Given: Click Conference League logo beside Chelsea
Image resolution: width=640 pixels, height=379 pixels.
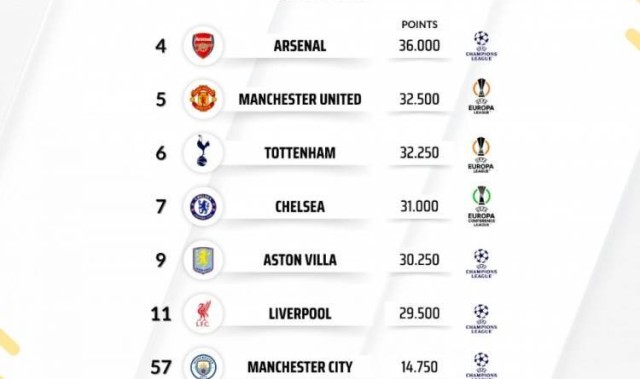Looking at the screenshot, I should point(481,206).
